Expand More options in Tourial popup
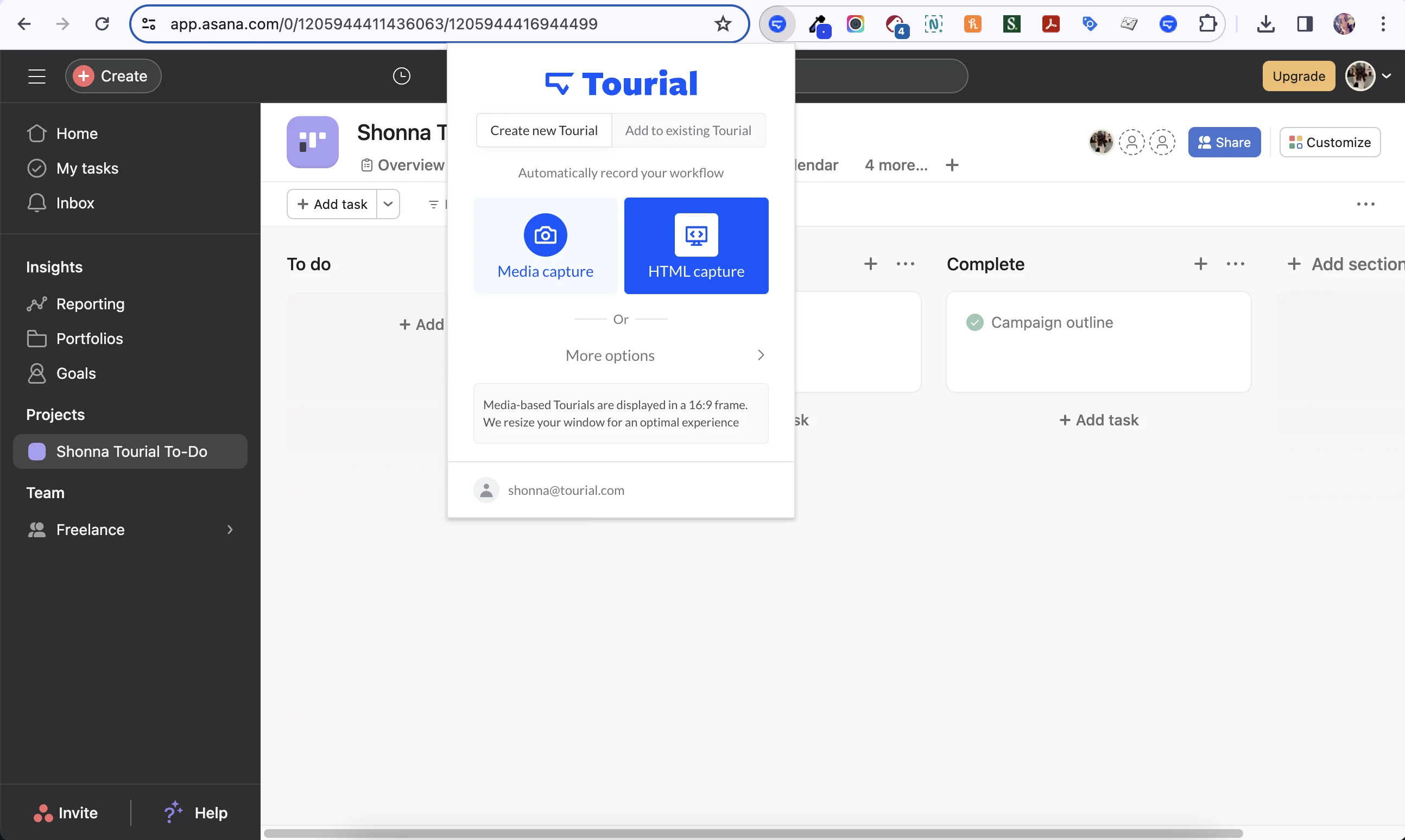This screenshot has height=840, width=1405. click(621, 355)
